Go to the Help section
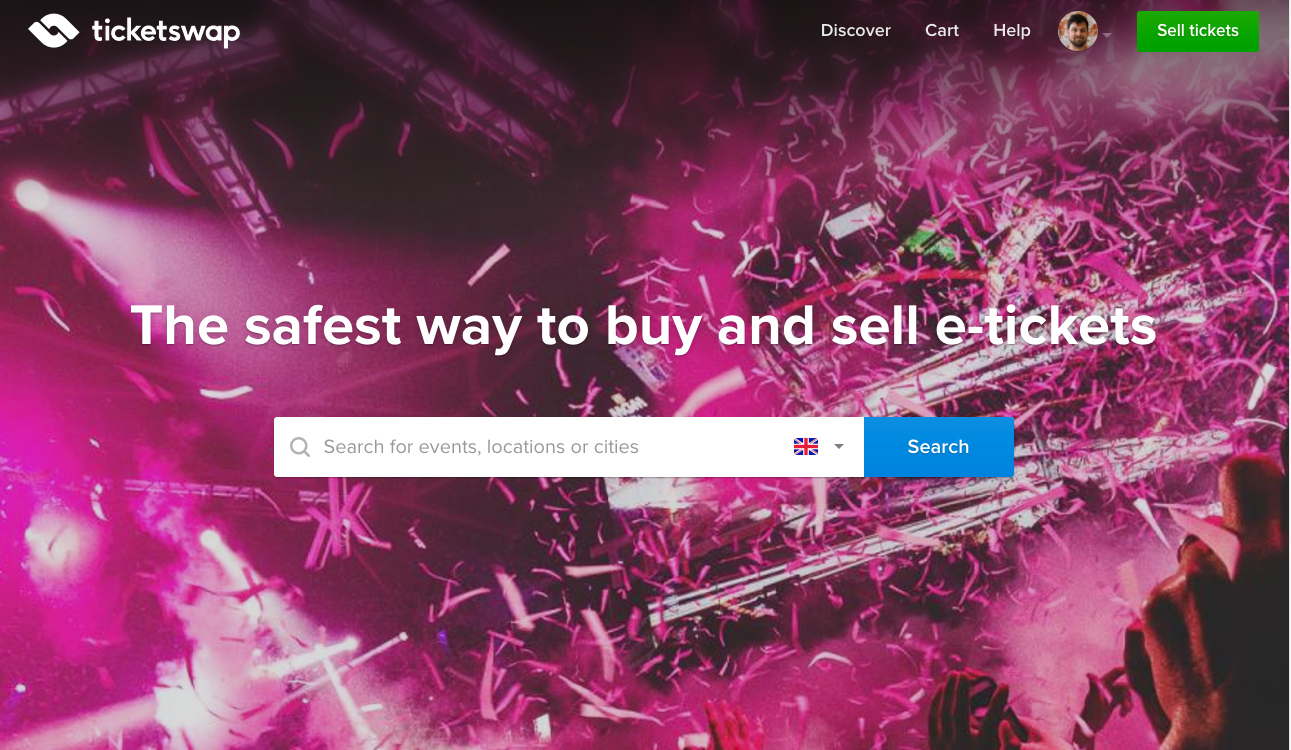Screen dimensions: 1291x750 tap(1011, 30)
